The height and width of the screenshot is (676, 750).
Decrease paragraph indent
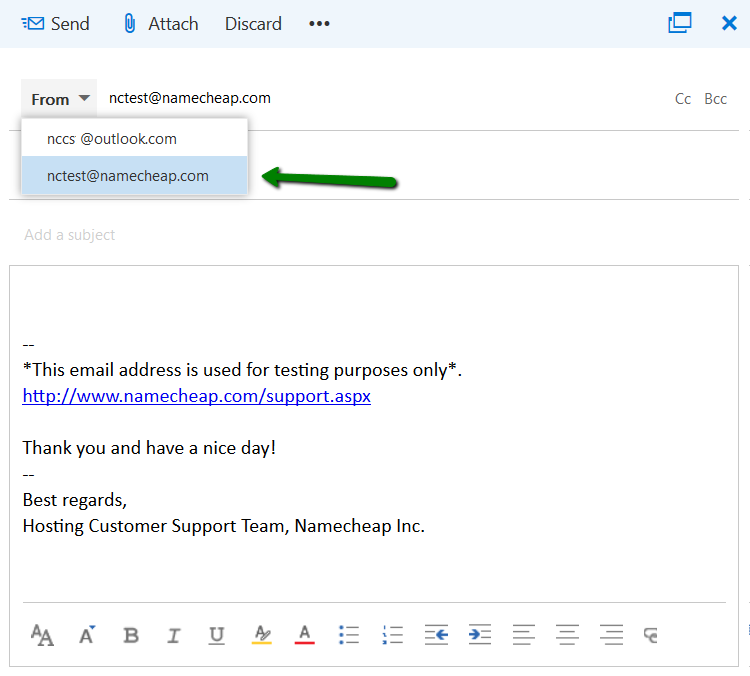(x=436, y=635)
